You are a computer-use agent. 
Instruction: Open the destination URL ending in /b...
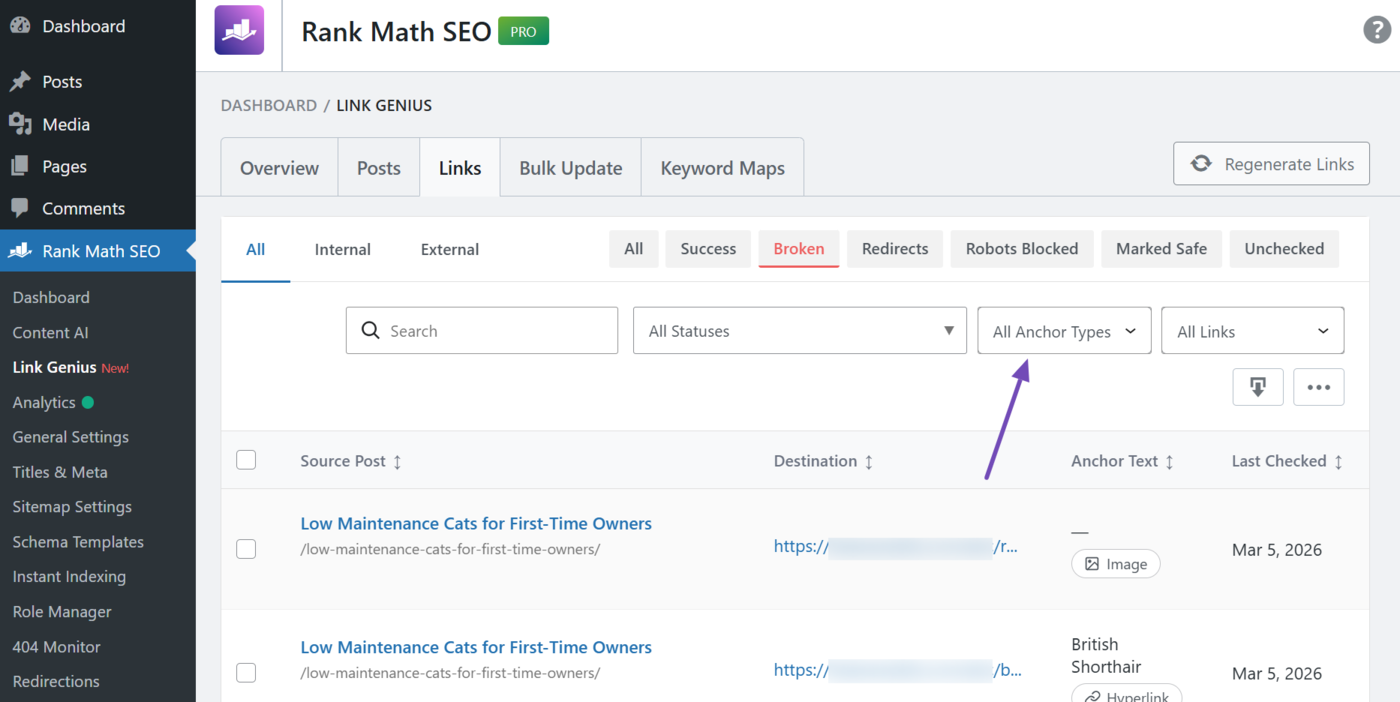[898, 671]
